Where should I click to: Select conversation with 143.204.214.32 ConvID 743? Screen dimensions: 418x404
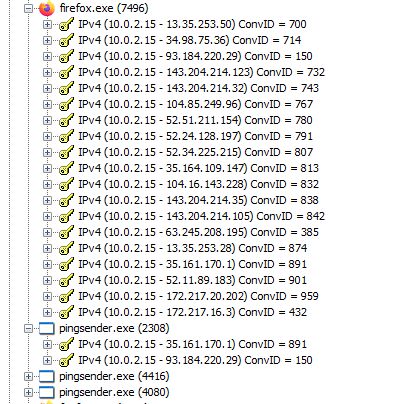tap(199, 88)
